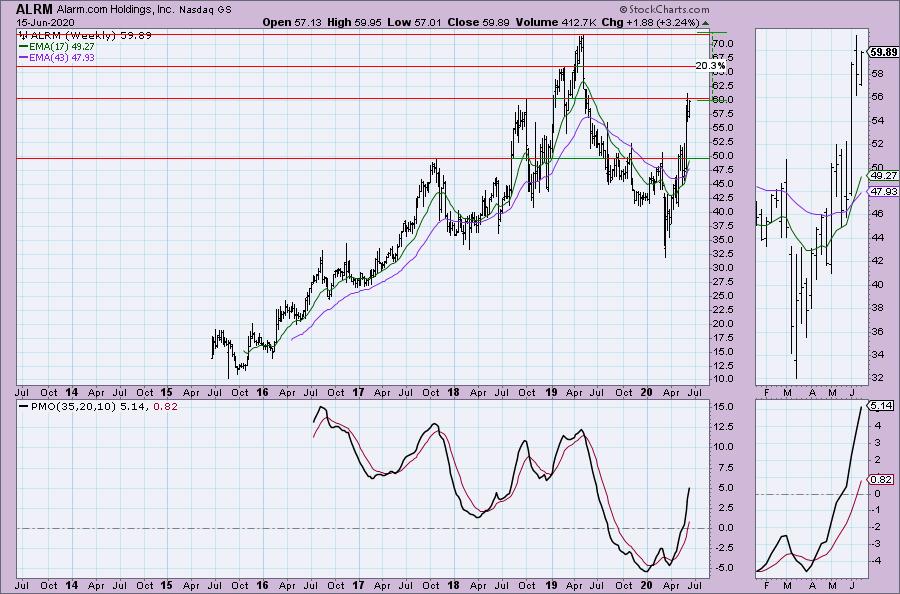
Task: Select the EMA(43) 47.93 legend text
Action: [x=62, y=57]
